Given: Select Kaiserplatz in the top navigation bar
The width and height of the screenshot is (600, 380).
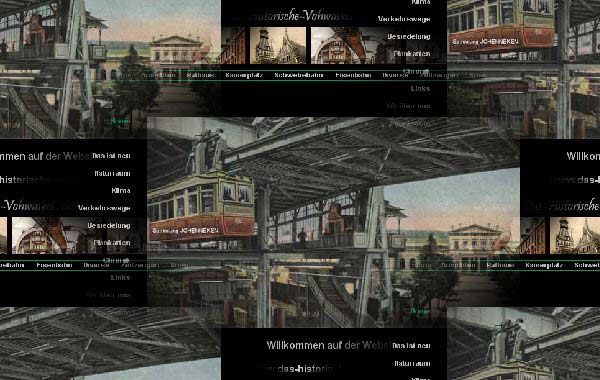Looking at the screenshot, I should pyautogui.click(x=244, y=75).
